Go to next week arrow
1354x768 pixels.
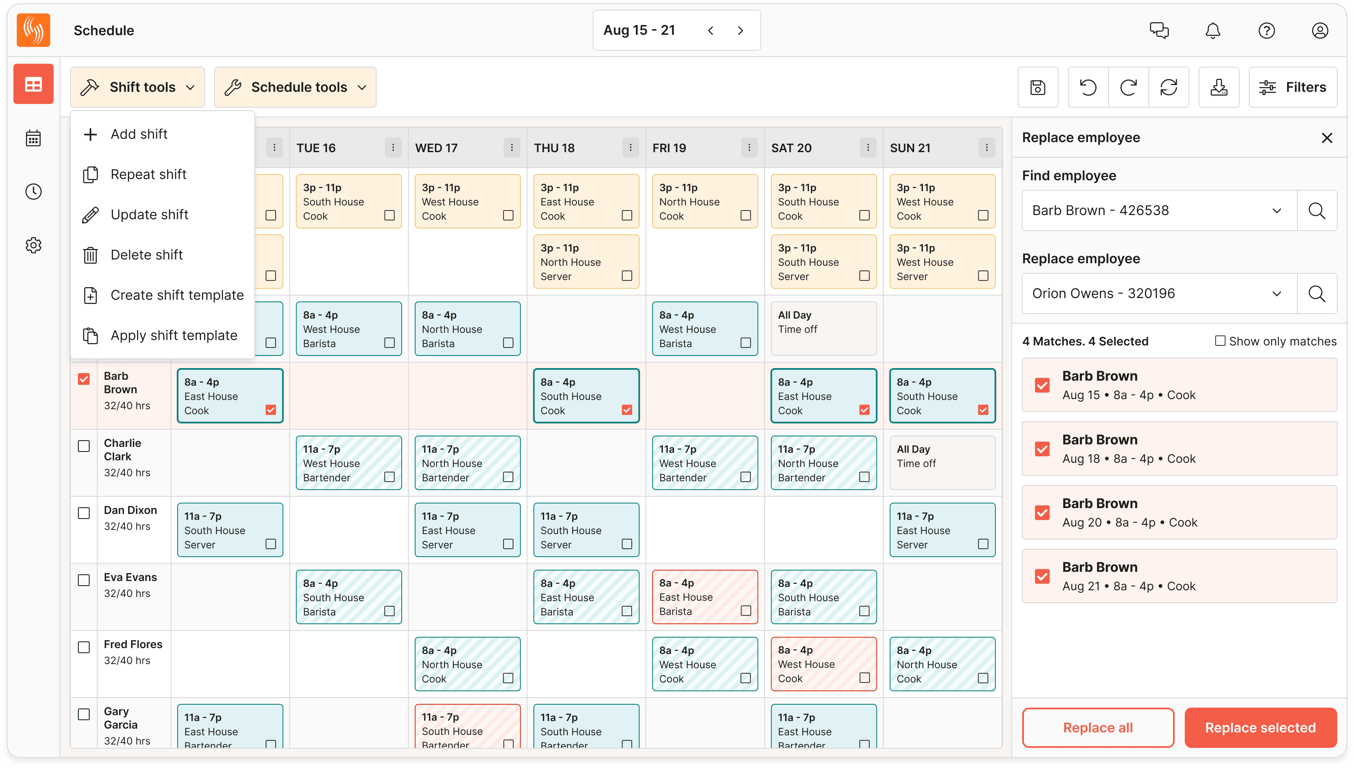741,30
